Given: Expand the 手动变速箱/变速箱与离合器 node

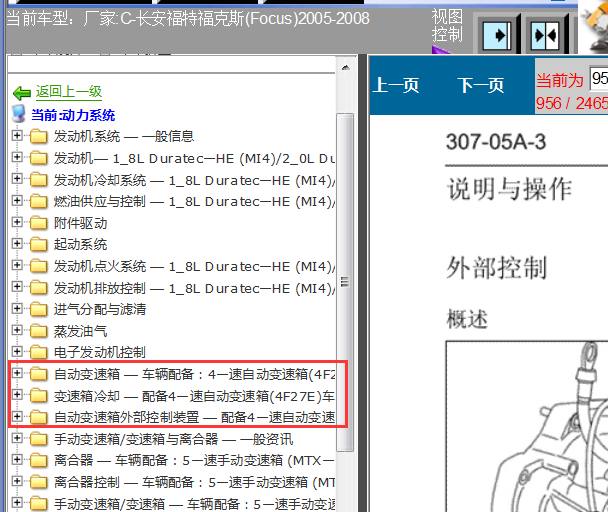Looking at the screenshot, I should point(17,438).
